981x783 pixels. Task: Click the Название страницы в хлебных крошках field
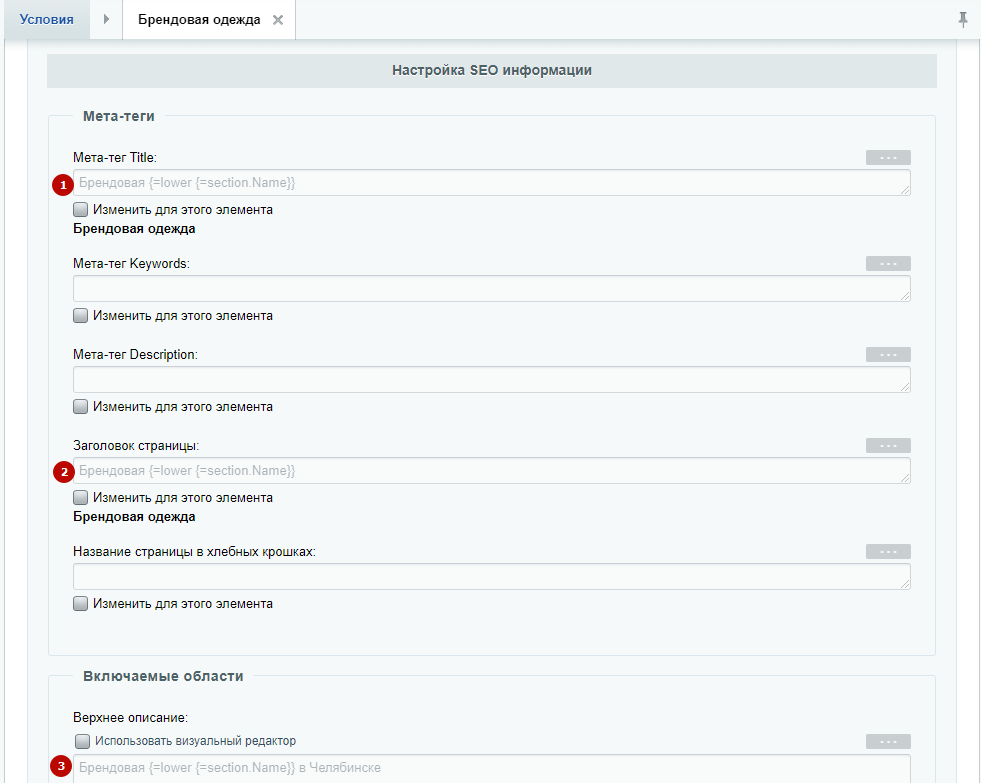490,577
